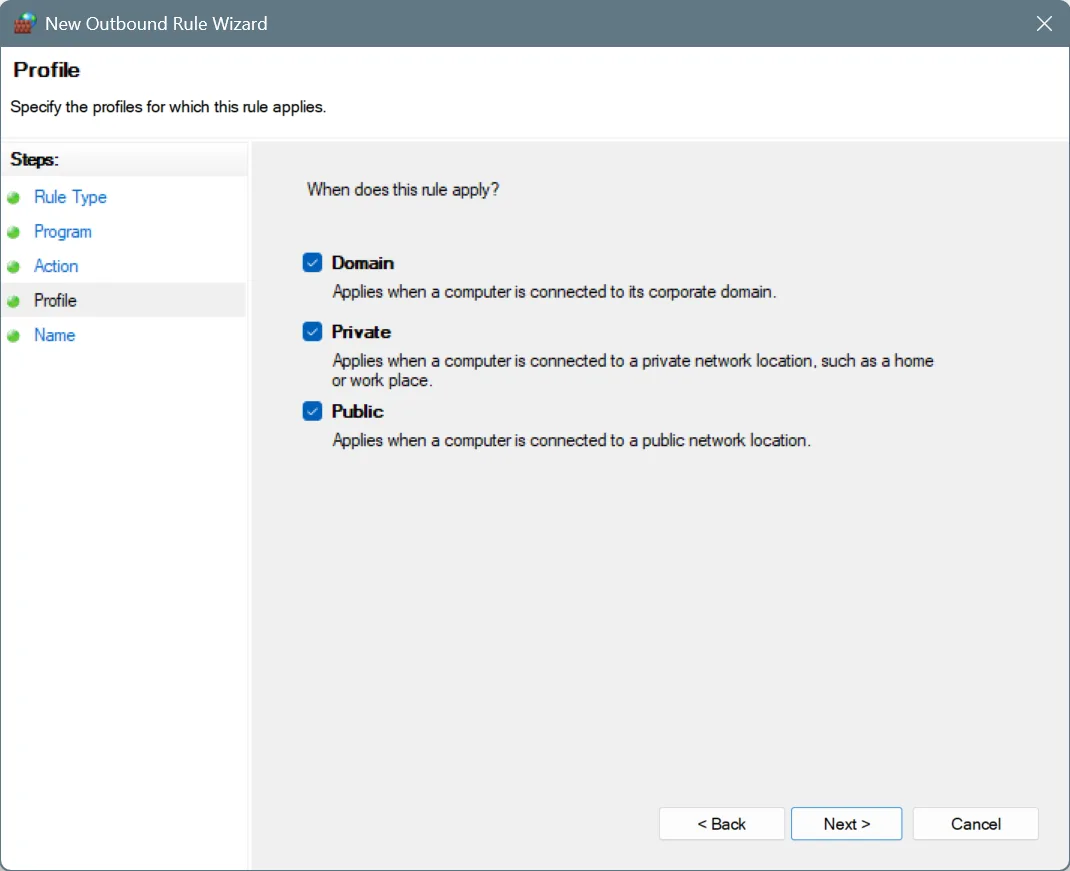Click the Public label text
This screenshot has height=871, width=1070.
click(358, 411)
